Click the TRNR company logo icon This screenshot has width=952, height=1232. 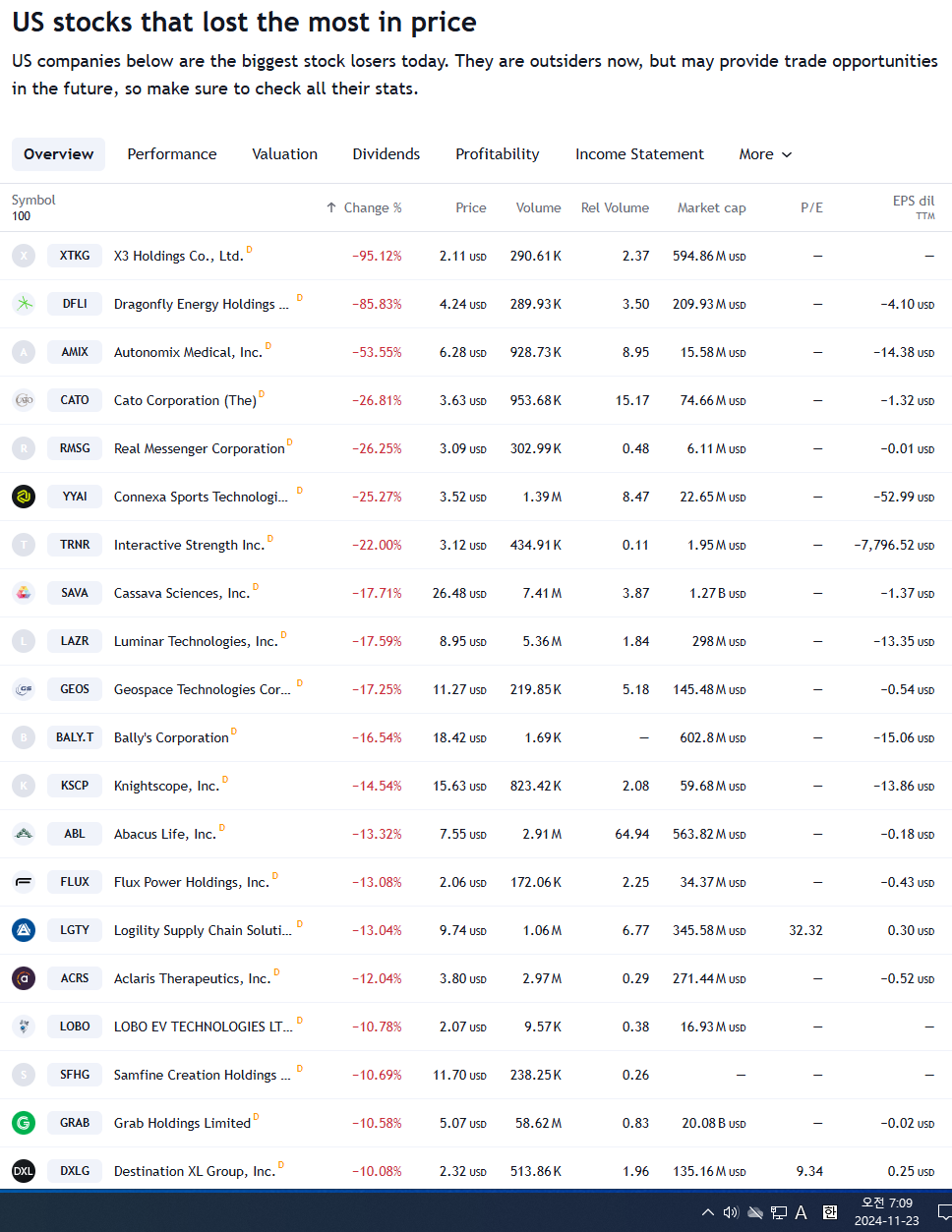pos(24,545)
